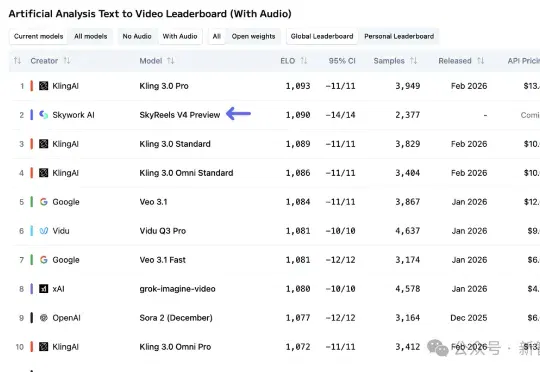Sort table by Released arrows icon
This screenshot has width=540, height=372.
point(480,61)
